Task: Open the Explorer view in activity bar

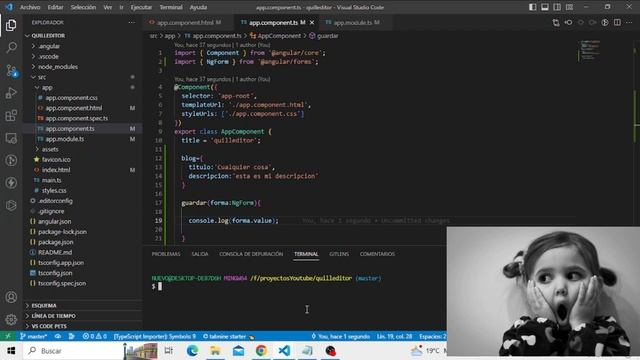Action: 11,25
